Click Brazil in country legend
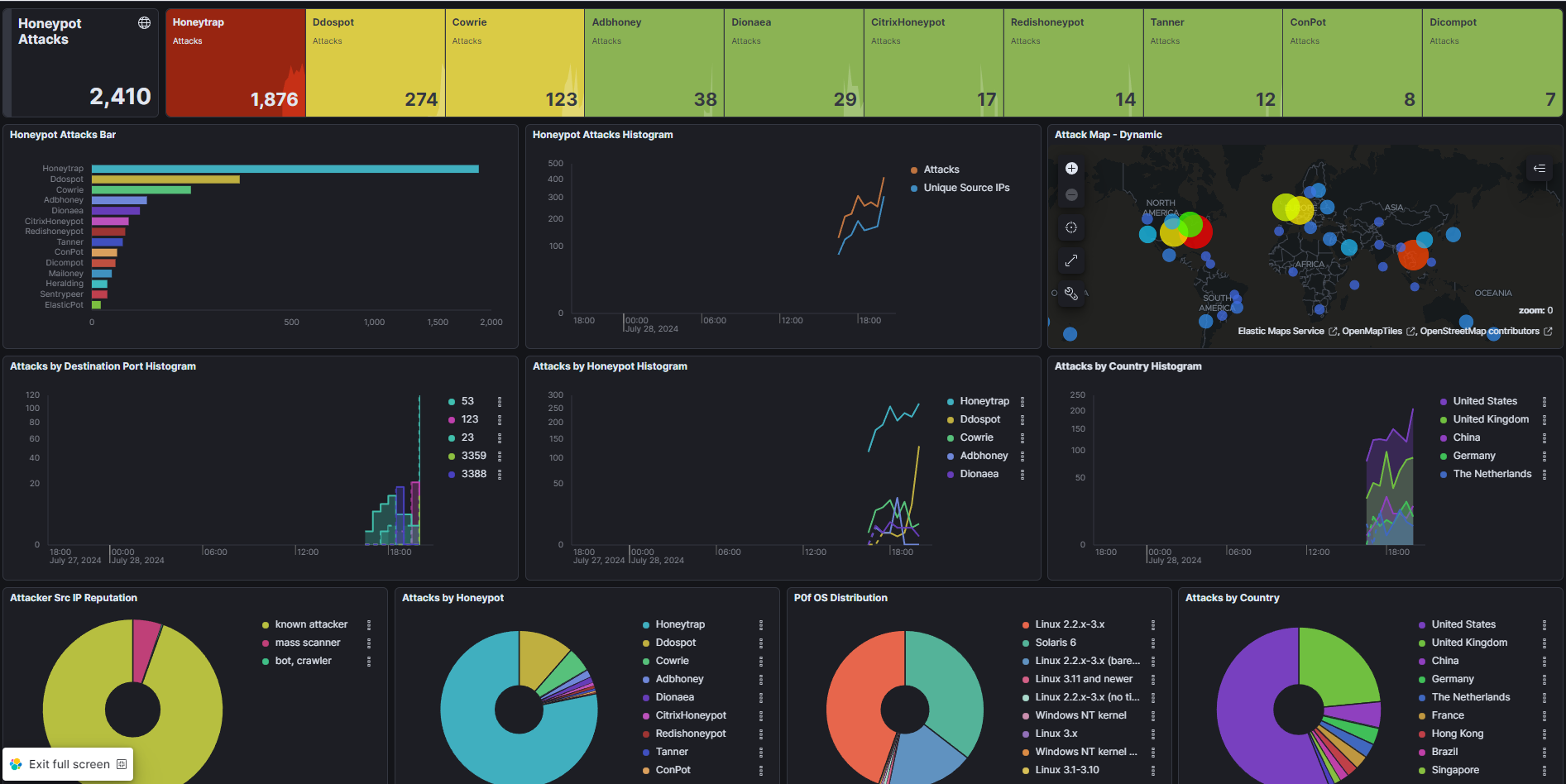 [x=1444, y=752]
